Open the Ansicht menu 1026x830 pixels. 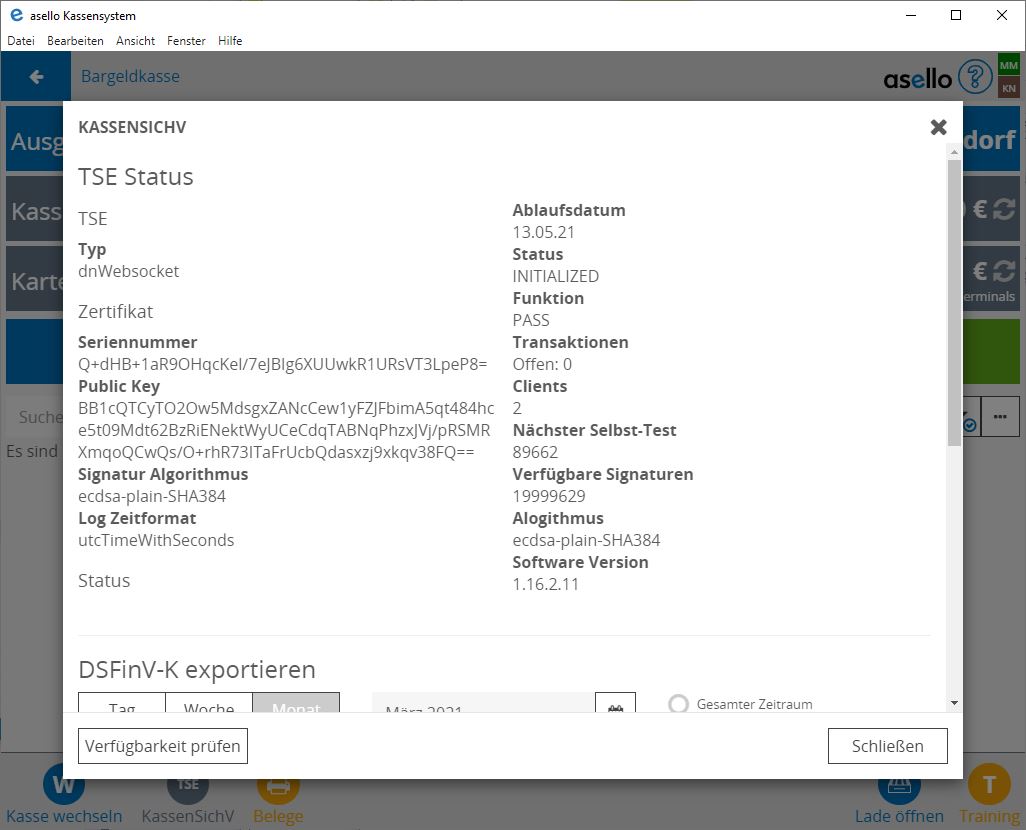tap(135, 41)
